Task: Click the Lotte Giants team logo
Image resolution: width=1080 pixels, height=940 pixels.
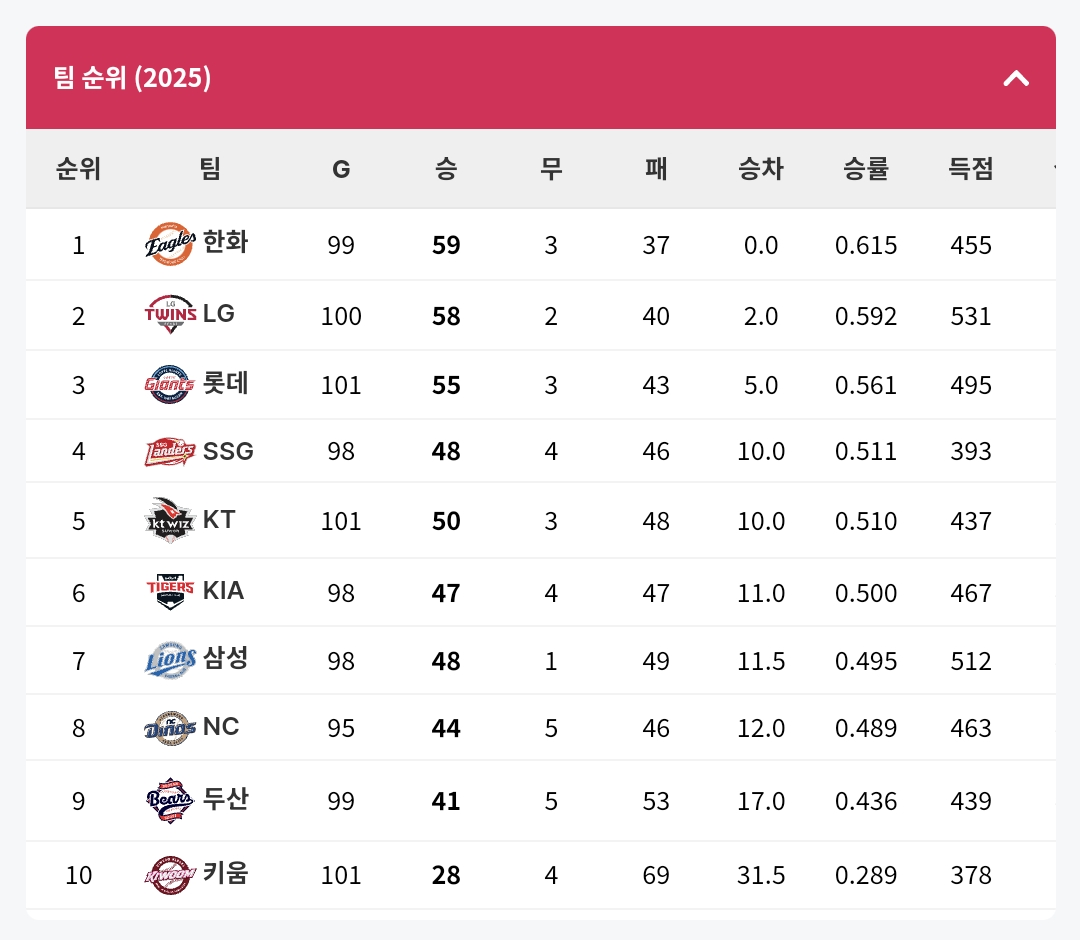Action: point(170,384)
